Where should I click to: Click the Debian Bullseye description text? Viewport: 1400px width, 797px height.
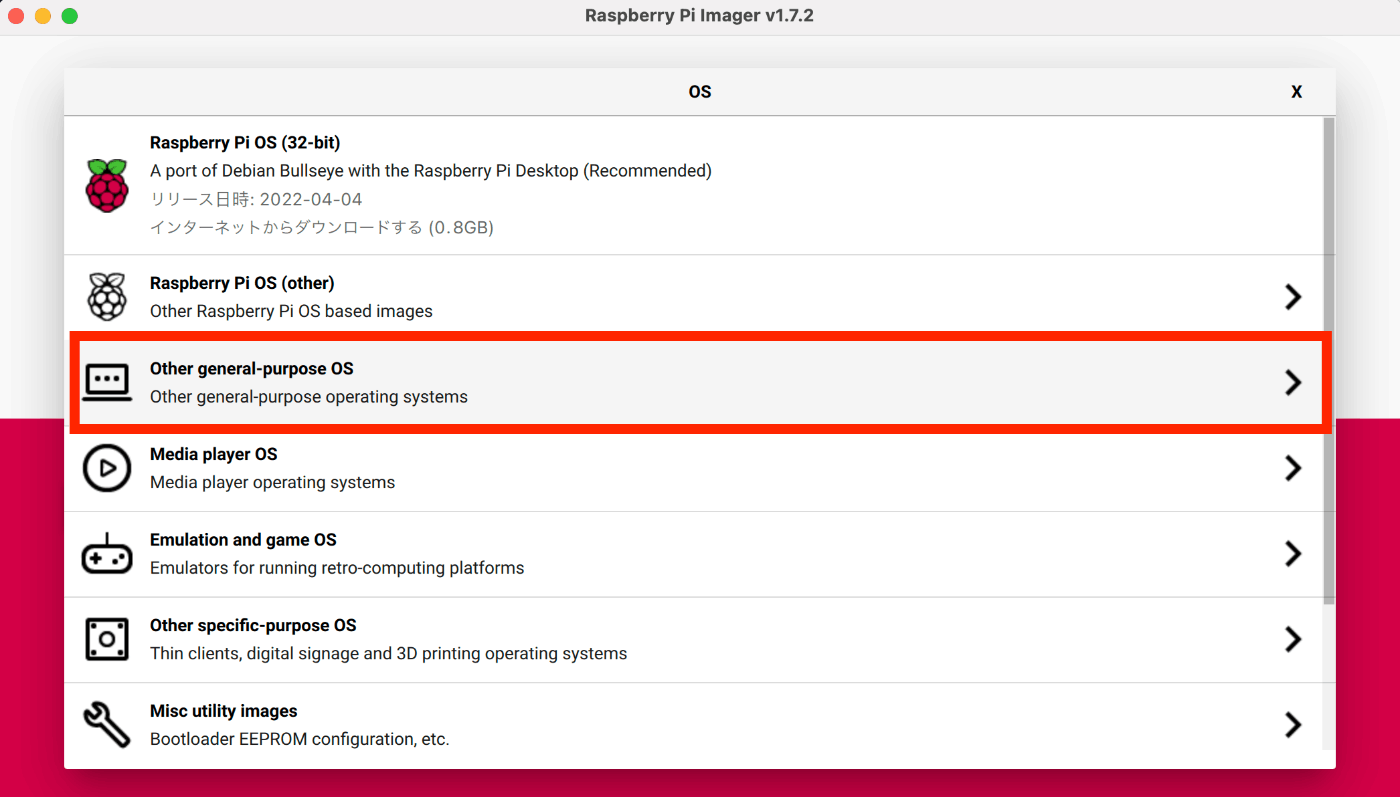click(x=431, y=171)
